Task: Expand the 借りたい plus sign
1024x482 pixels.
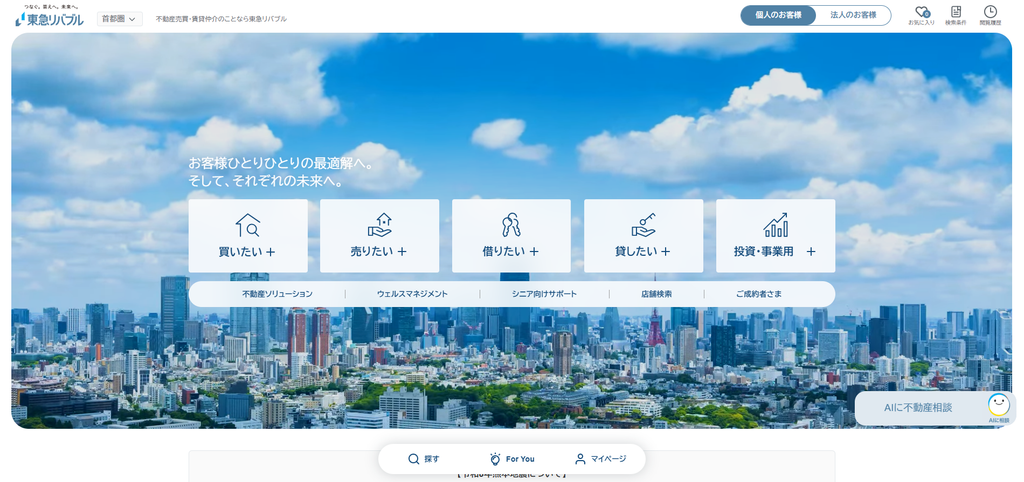Action: tap(534, 251)
